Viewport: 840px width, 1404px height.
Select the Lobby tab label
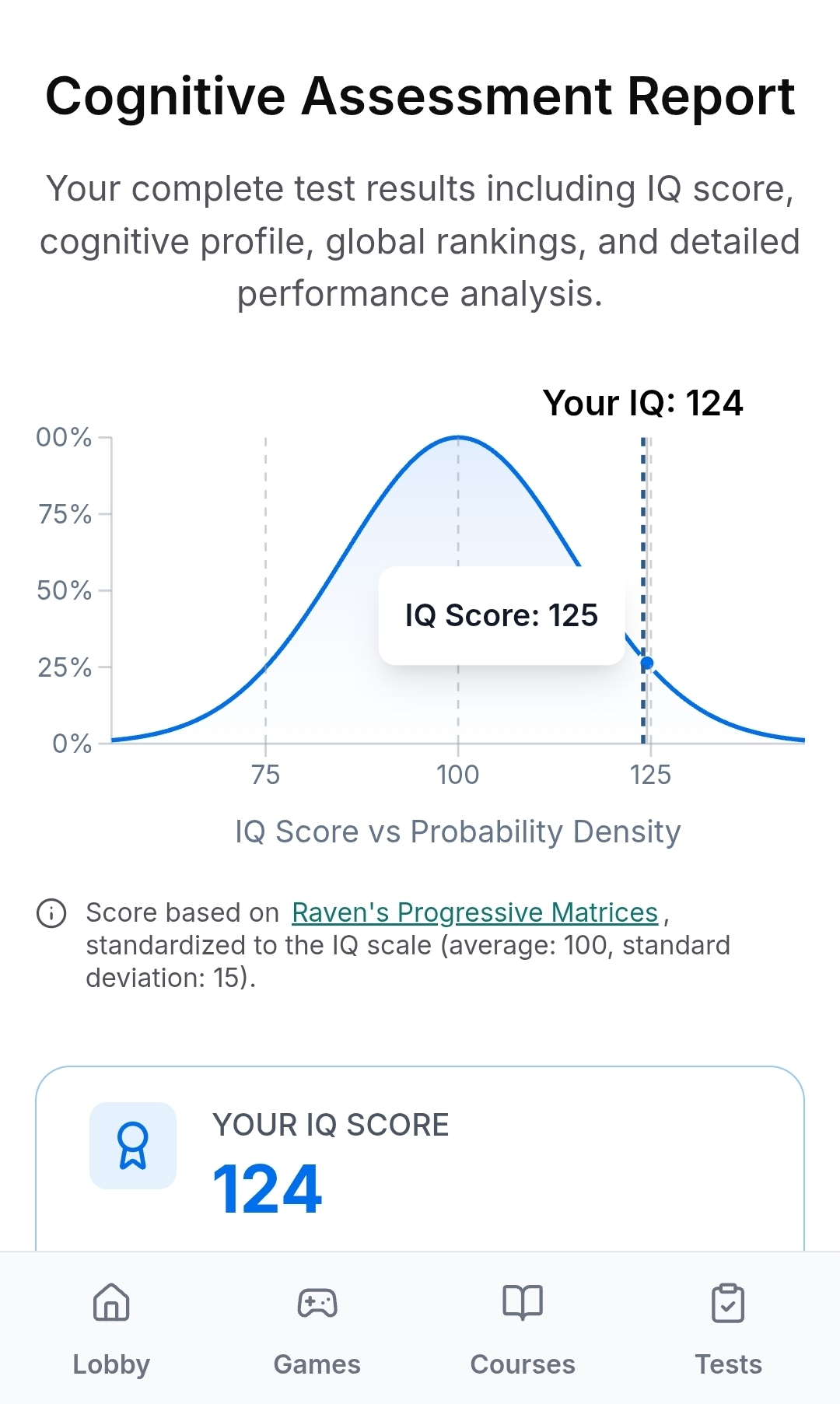tap(111, 1364)
